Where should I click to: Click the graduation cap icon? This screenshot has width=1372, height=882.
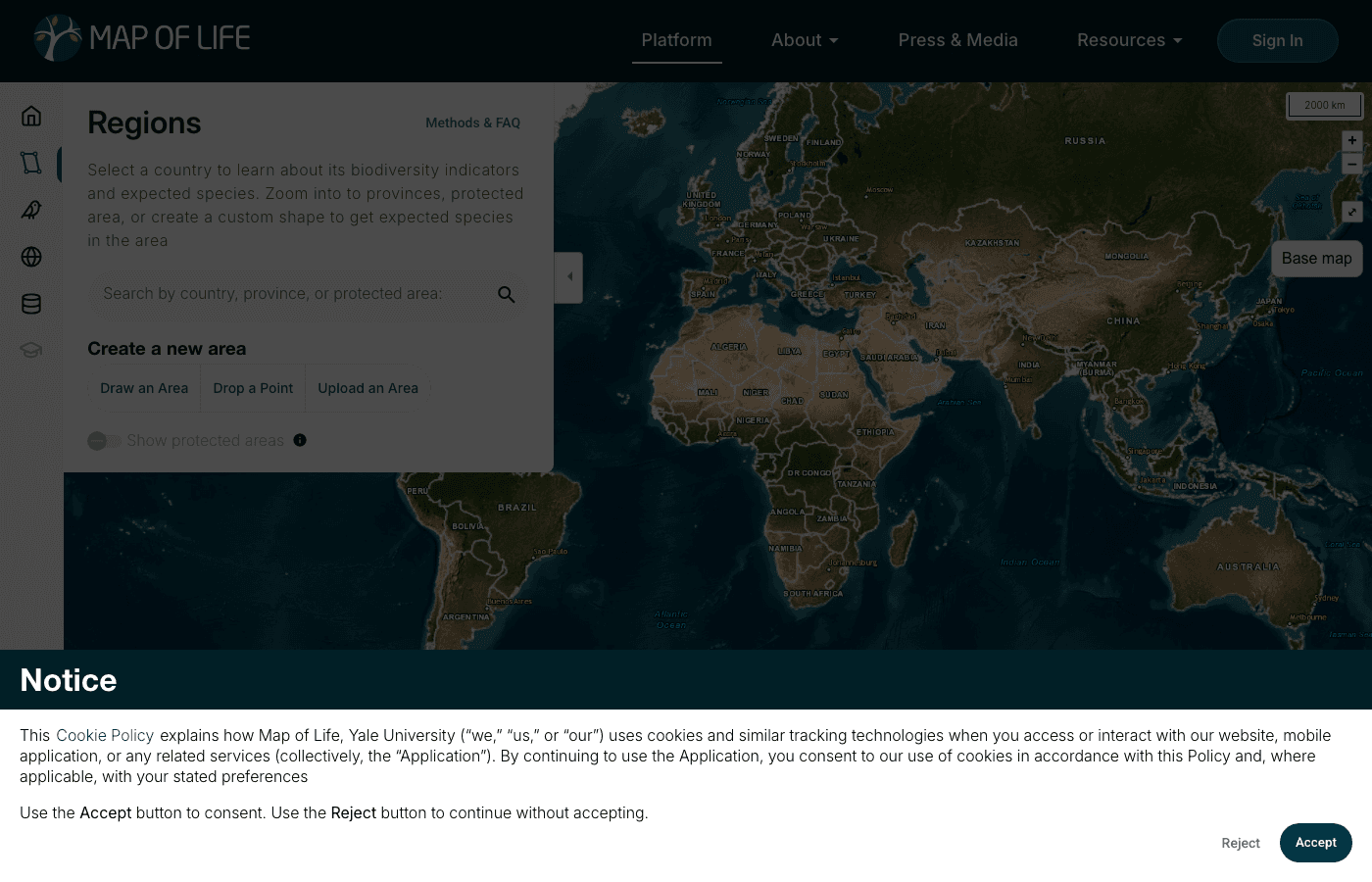tap(31, 350)
